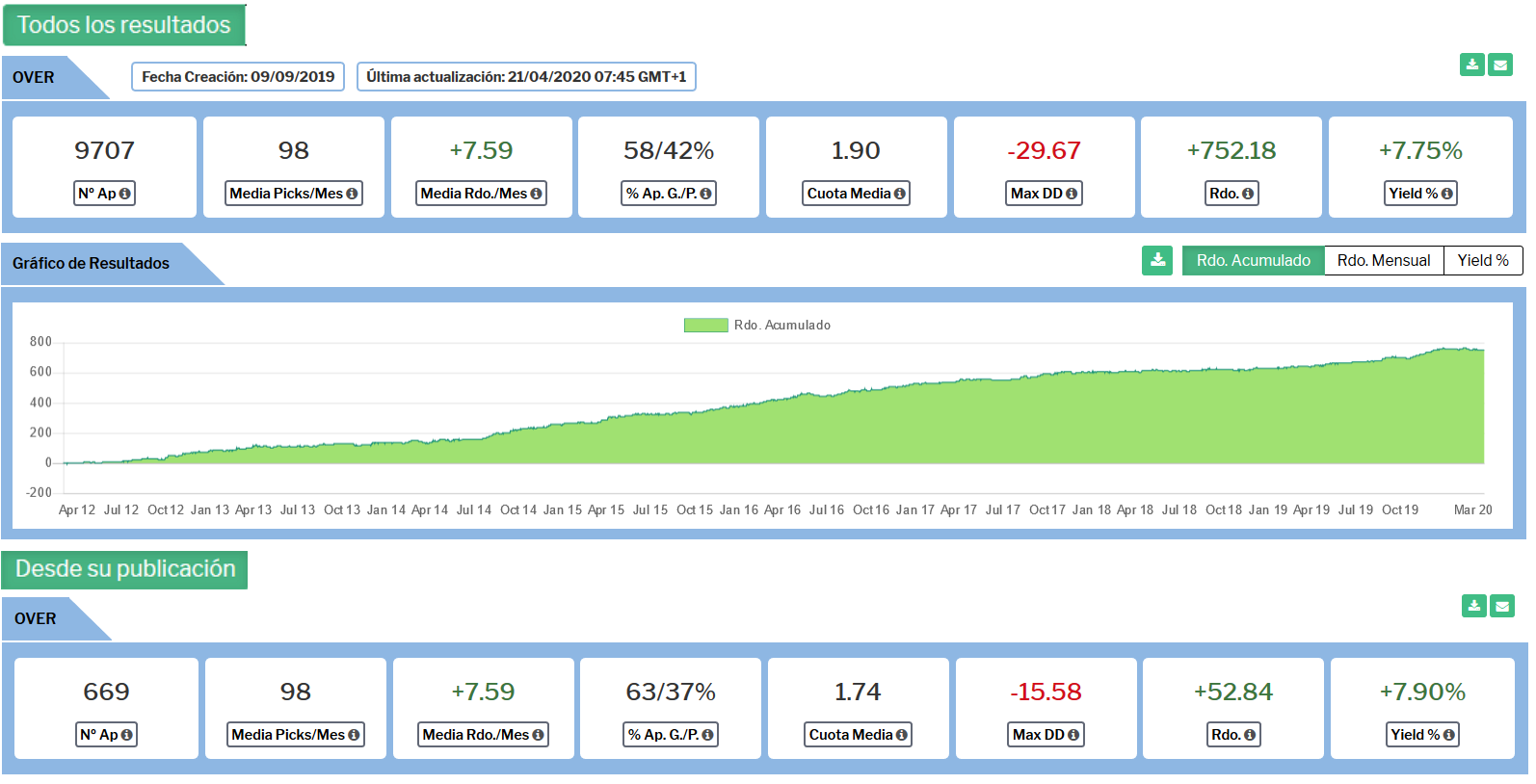Screen dimensions: 1536x784
Task: Click the 1.74 average odds value
Action: [x=858, y=692]
